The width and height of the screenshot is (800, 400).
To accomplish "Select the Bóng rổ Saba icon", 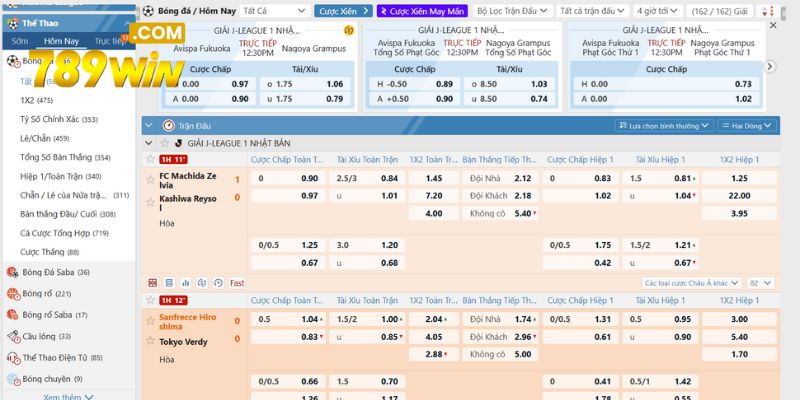I will 13,315.
